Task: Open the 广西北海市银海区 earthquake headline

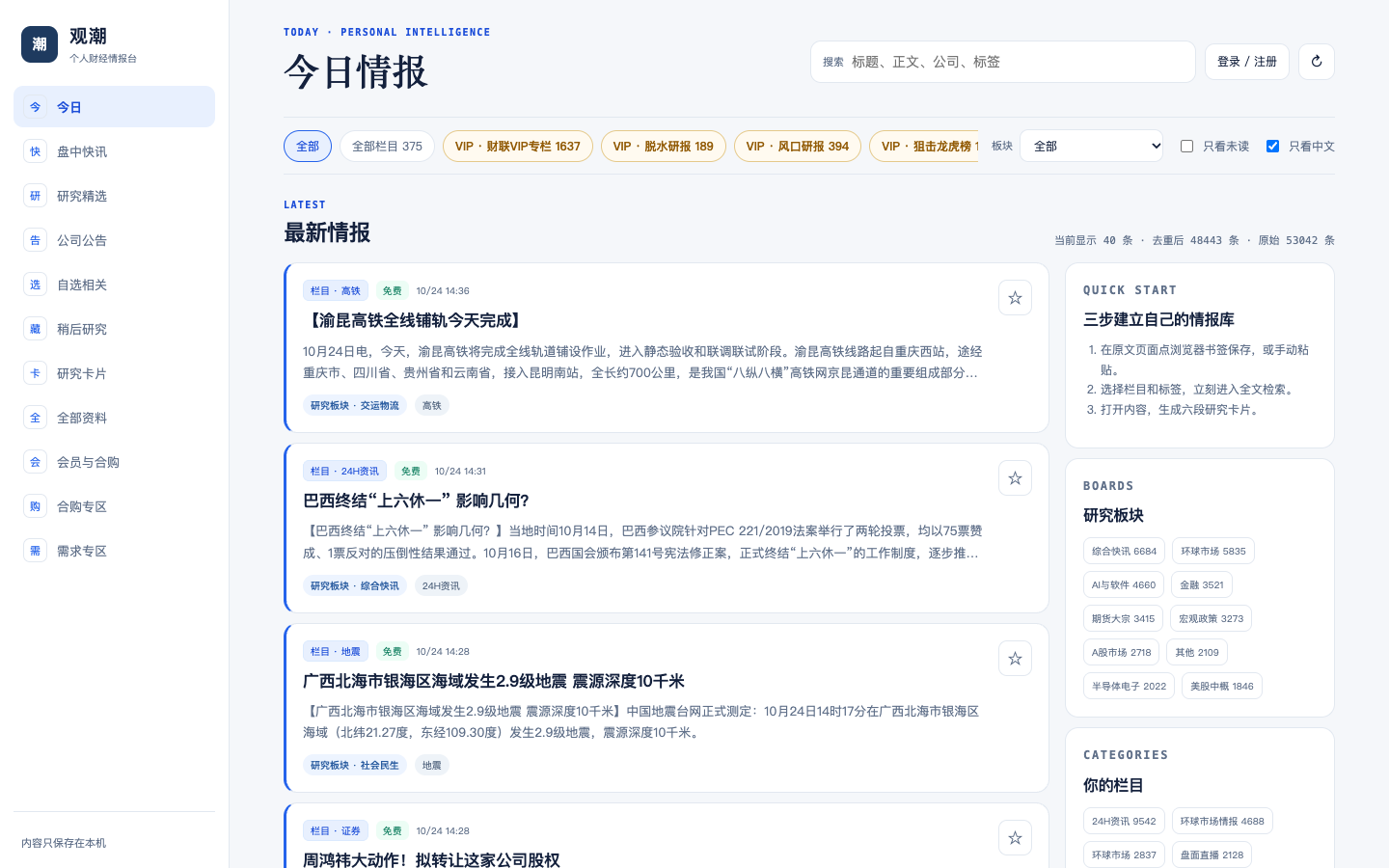Action: [494, 681]
